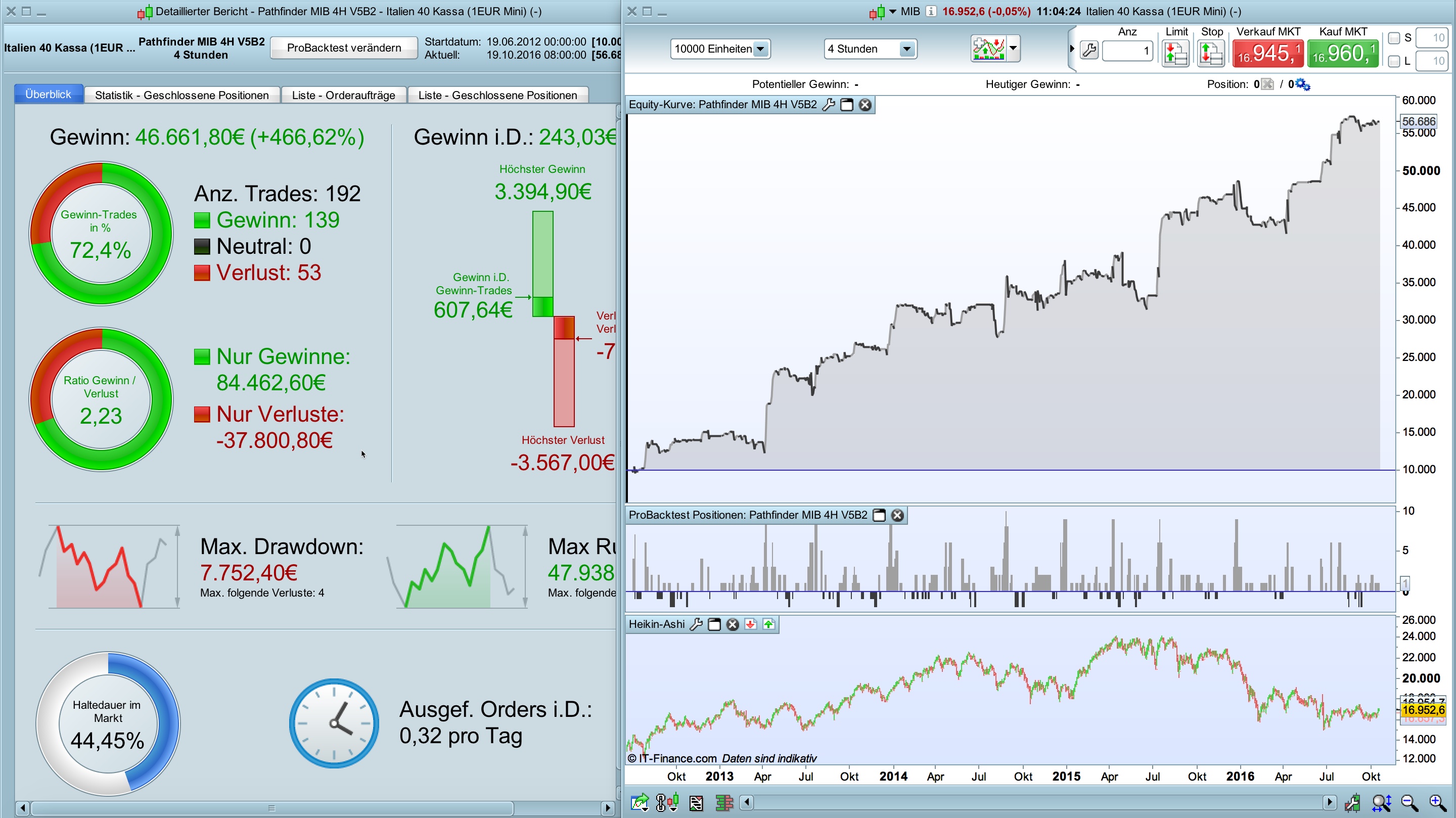1456x818 pixels.
Task: Open the indicators and trading systems icon
Action: pyautogui.click(x=988, y=49)
